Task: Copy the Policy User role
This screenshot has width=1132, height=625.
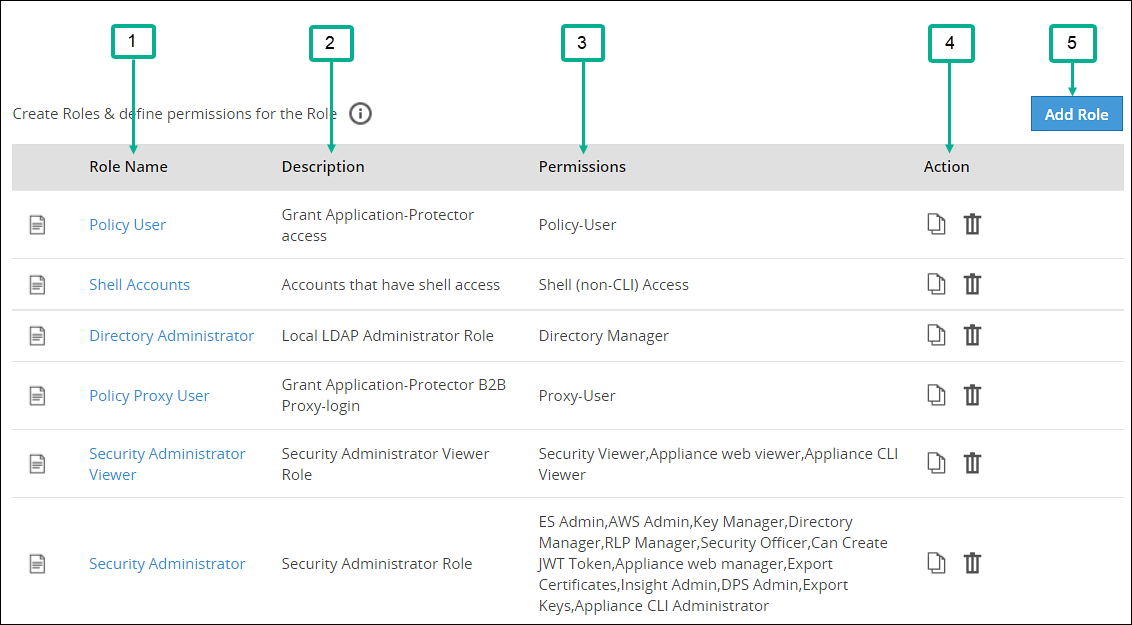Action: pos(936,224)
